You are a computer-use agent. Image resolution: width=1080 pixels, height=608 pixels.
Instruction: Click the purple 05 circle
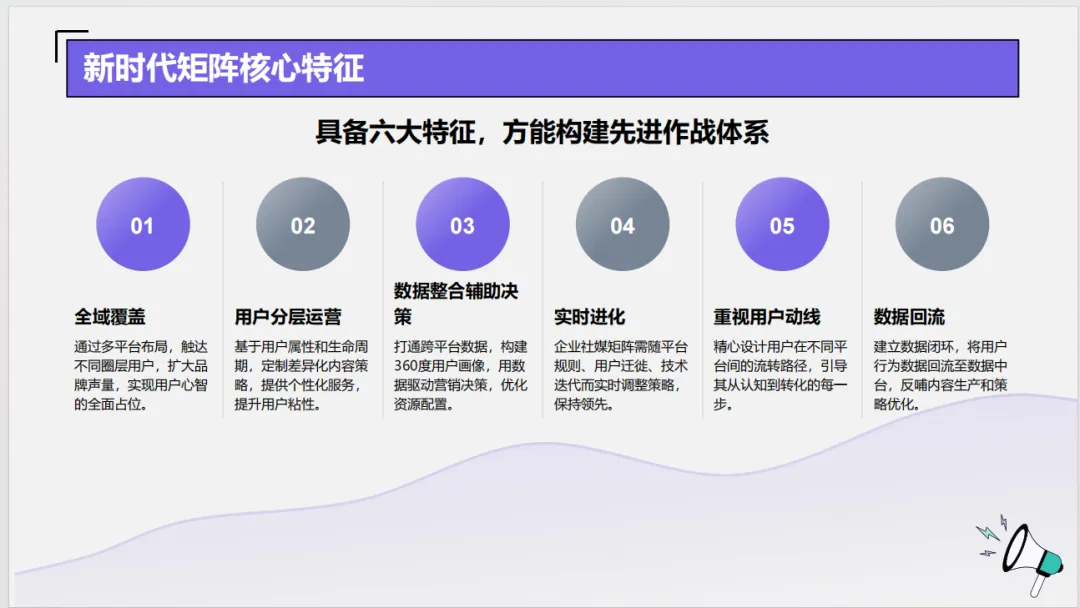[x=782, y=224]
